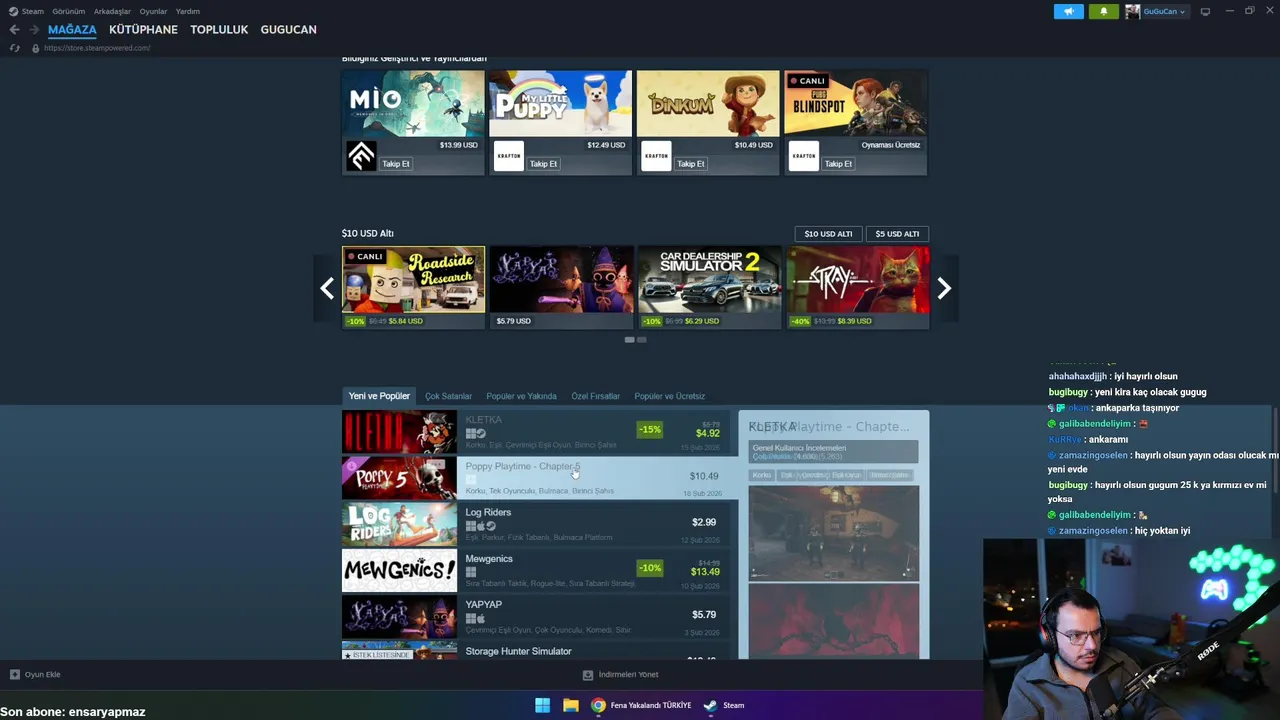Open the Log Riders list row
1280x720 pixels.
pyautogui.click(x=535, y=524)
